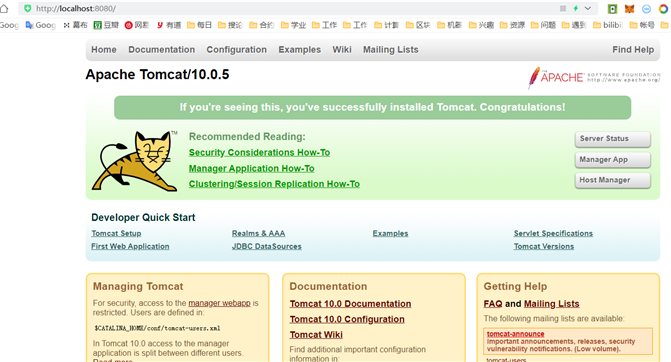Click the Server Status button
Image resolution: width=671 pixels, height=362 pixels.
(612, 139)
